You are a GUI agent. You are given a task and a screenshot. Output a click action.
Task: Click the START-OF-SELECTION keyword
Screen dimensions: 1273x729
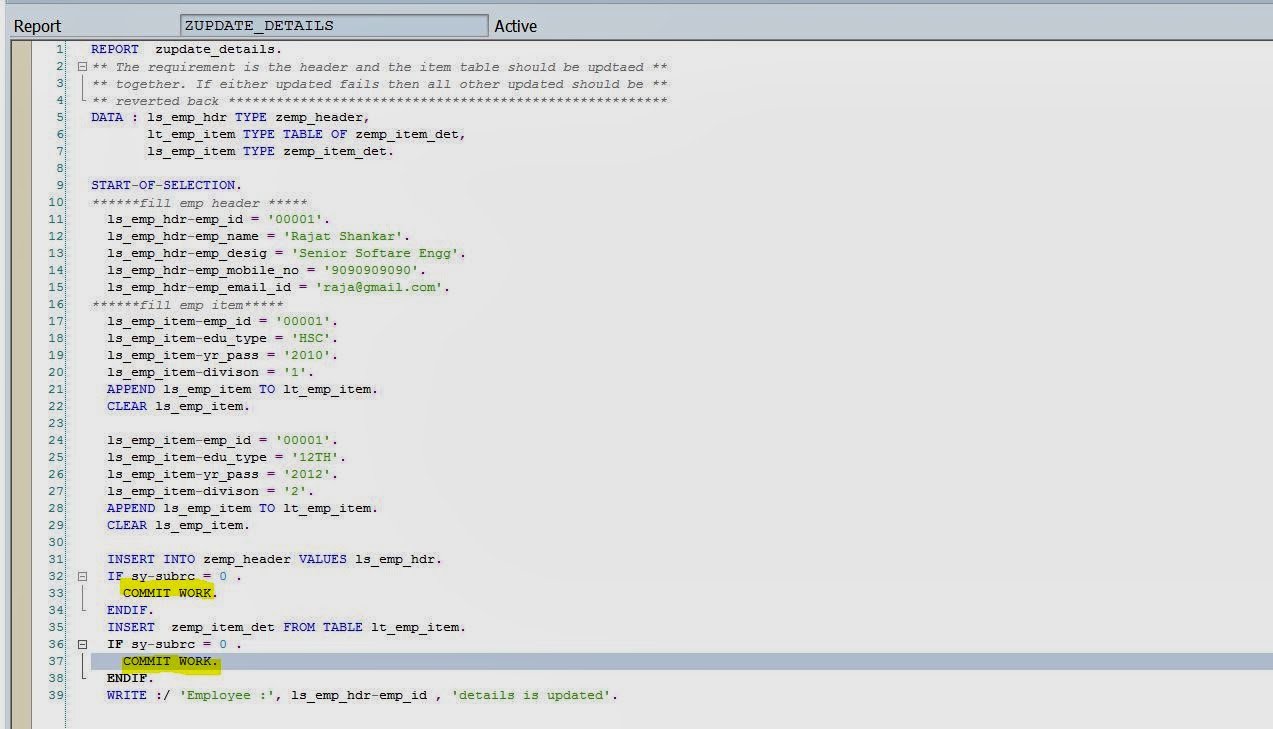(x=165, y=185)
